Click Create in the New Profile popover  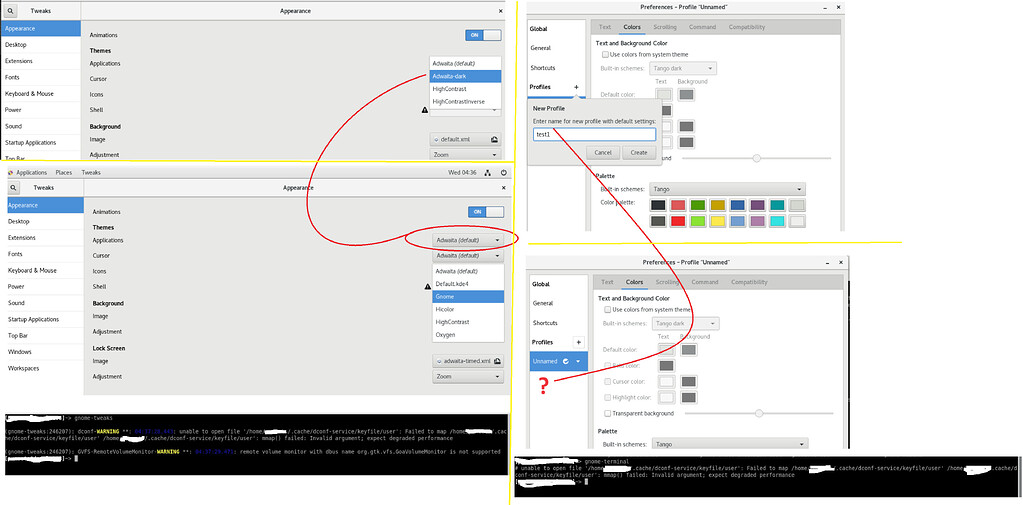(639, 153)
